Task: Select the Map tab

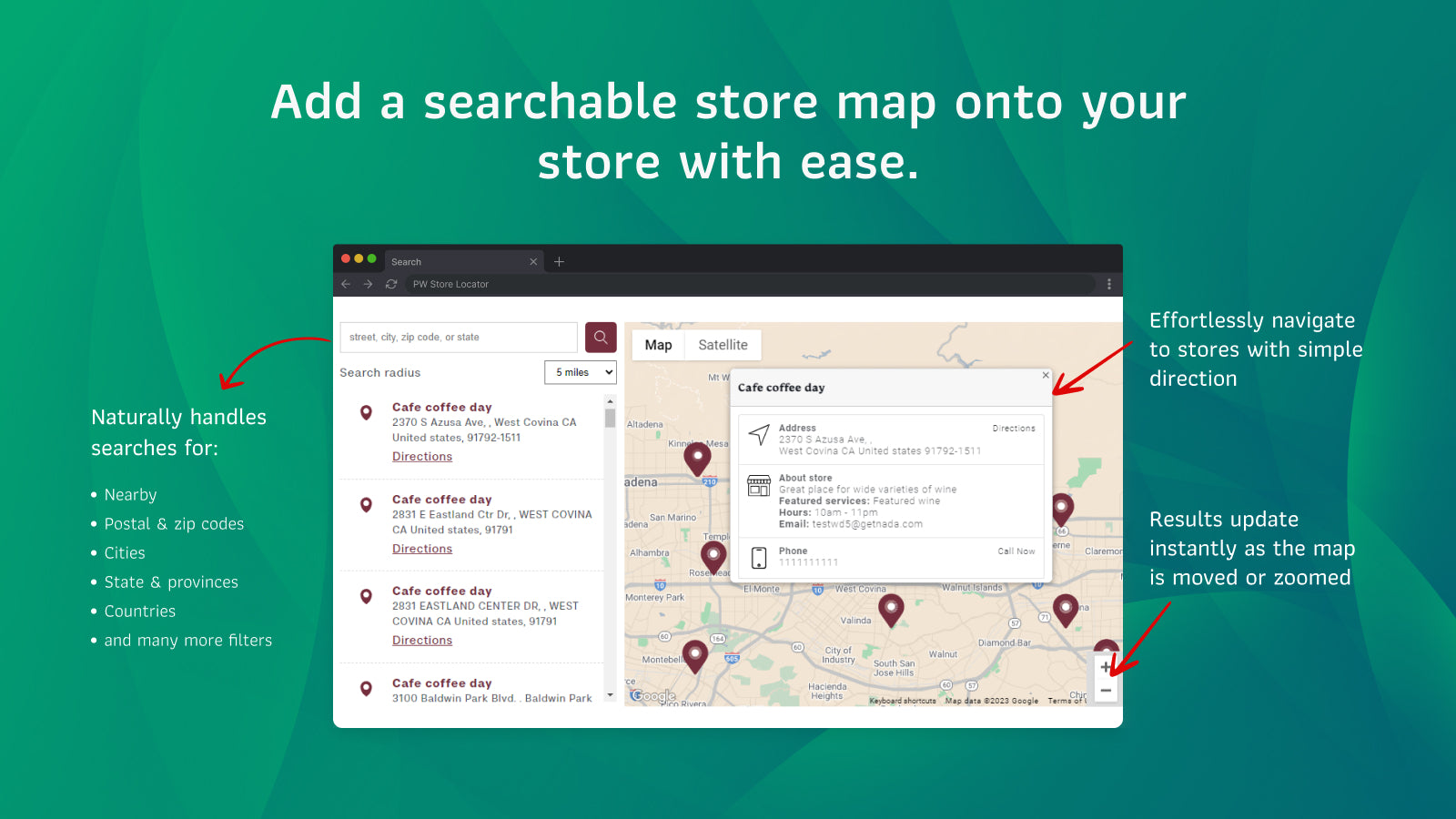Action: pyautogui.click(x=657, y=345)
